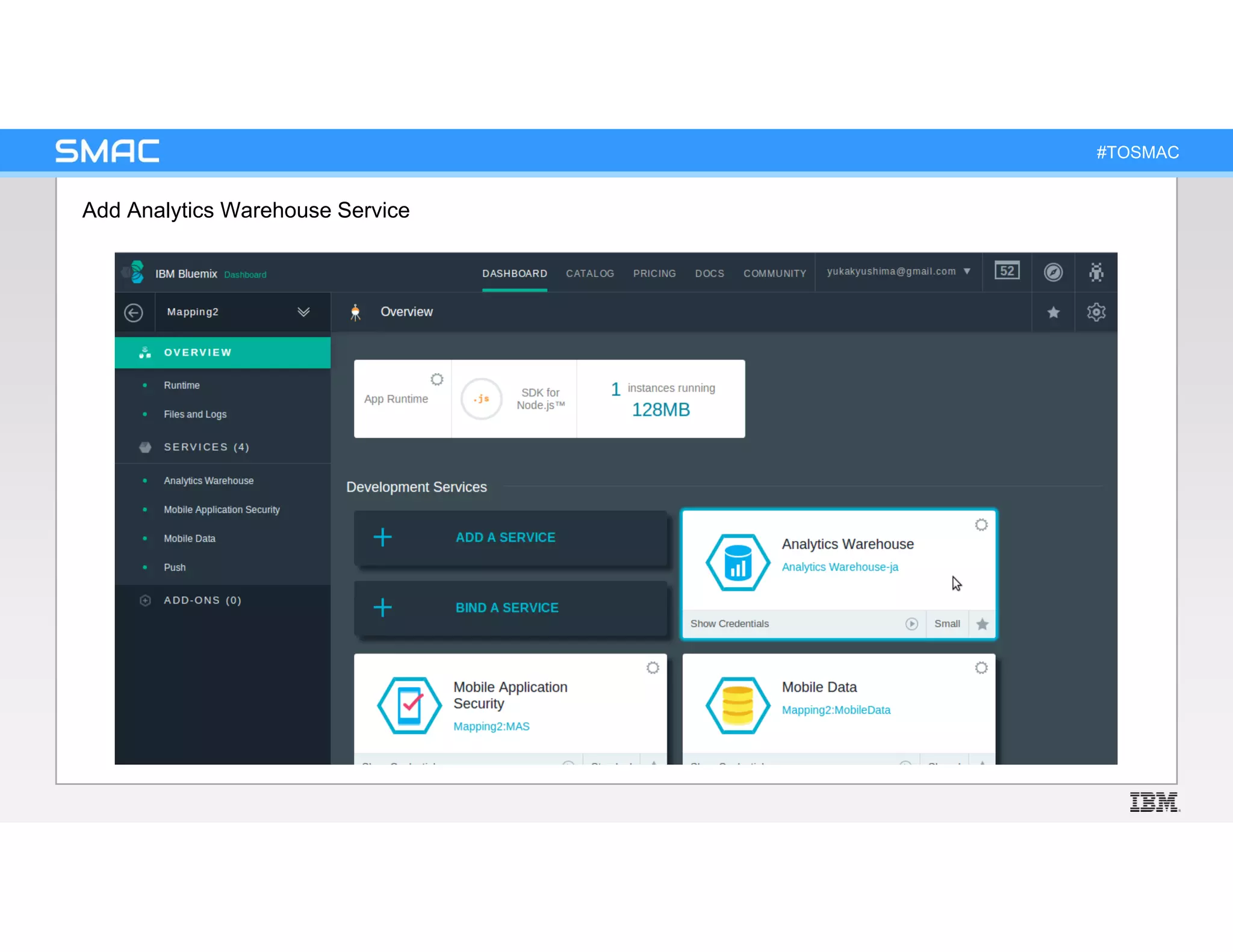Click the Analytics Warehouse hexagon icon
Image resolution: width=1233 pixels, height=952 pixels.
pyautogui.click(x=738, y=563)
